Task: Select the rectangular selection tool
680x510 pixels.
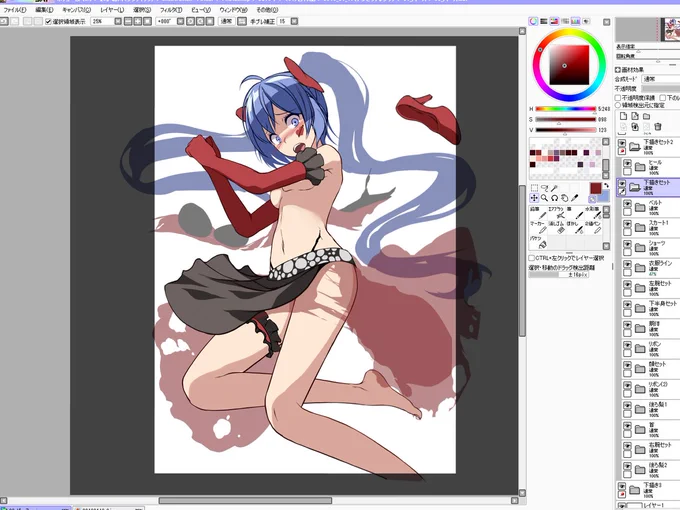Action: point(534,187)
